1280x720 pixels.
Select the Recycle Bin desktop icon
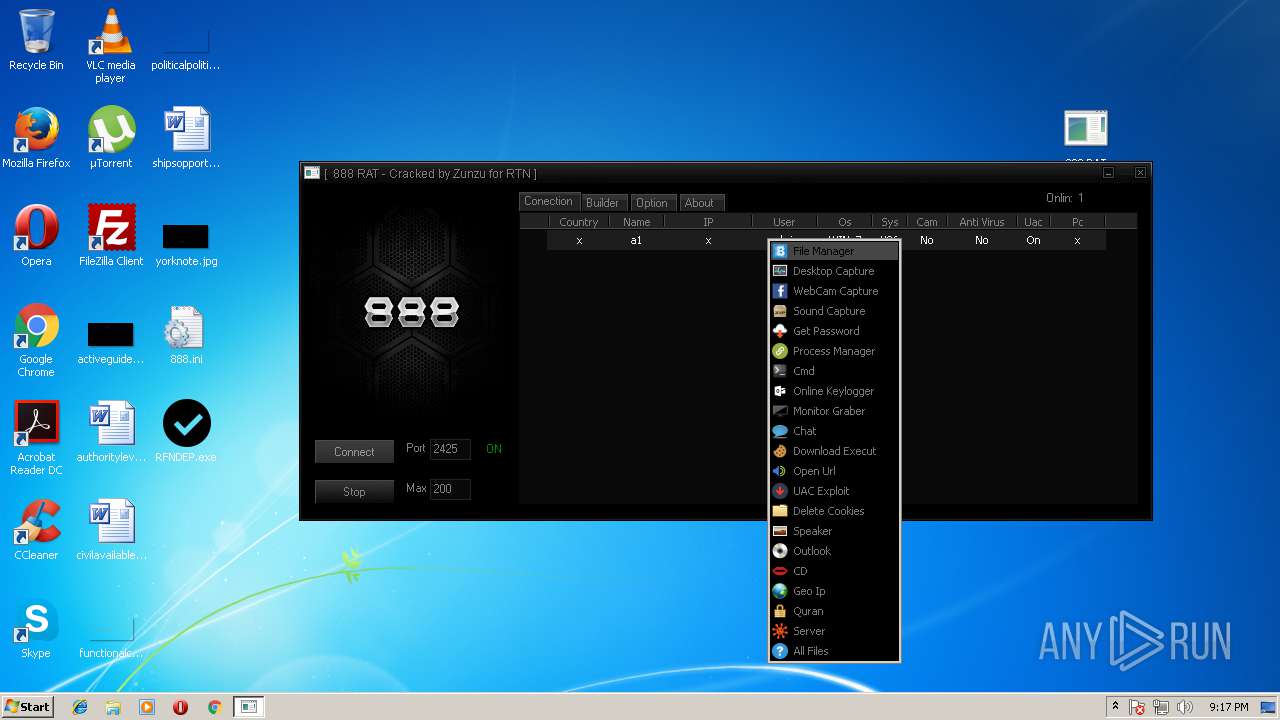click(36, 40)
